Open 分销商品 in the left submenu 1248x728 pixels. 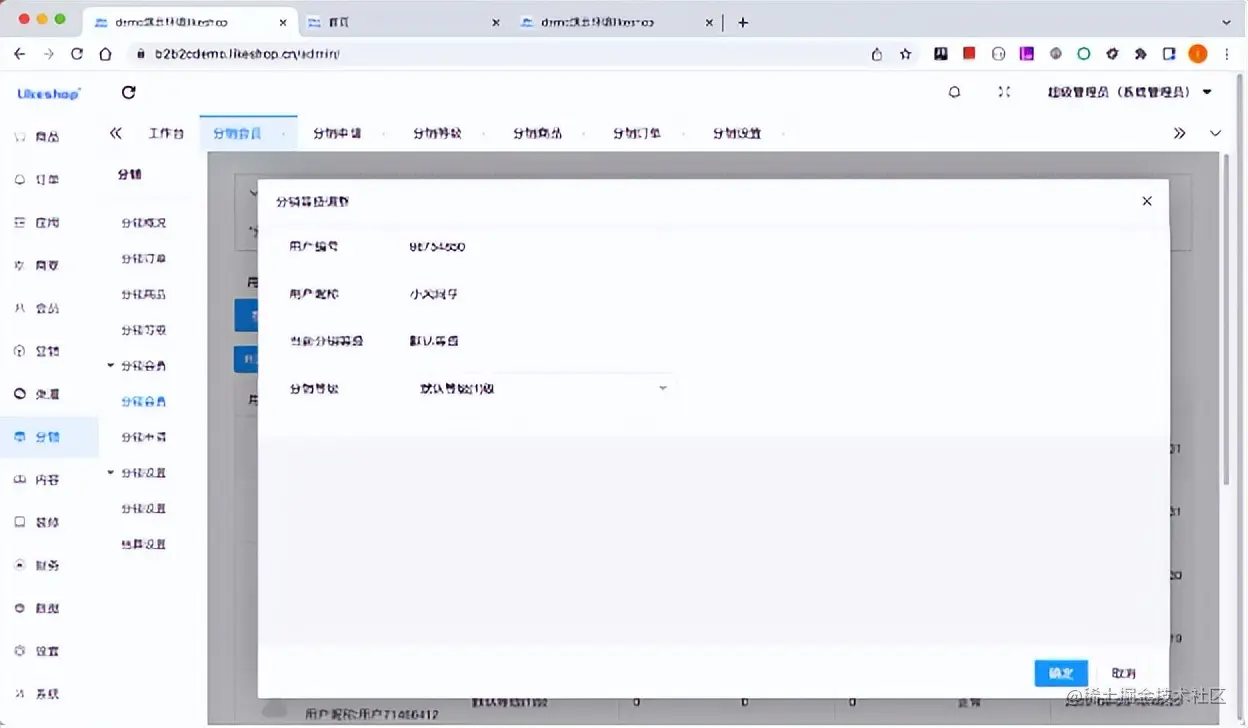pos(143,295)
